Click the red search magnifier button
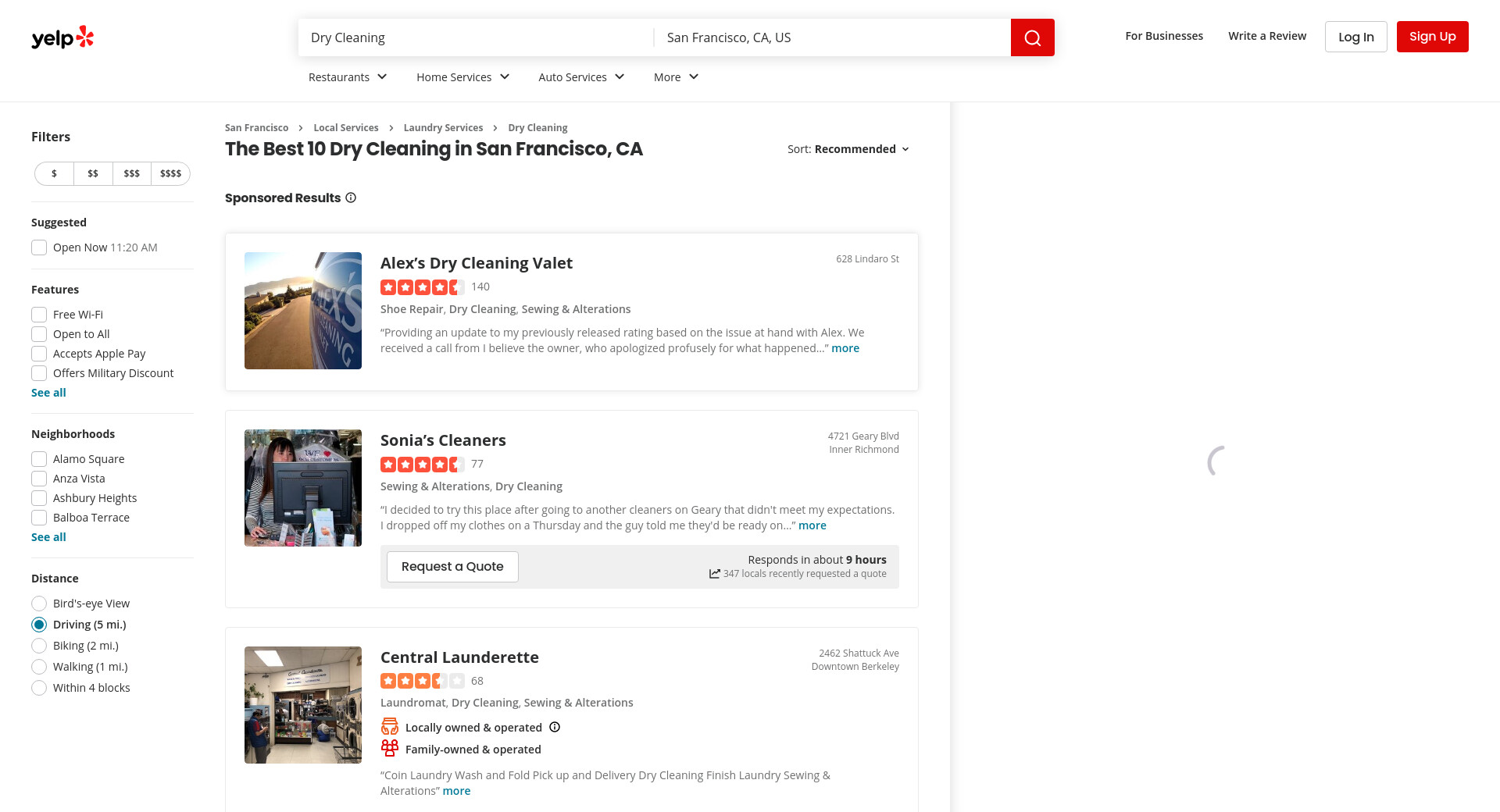 pyautogui.click(x=1032, y=37)
